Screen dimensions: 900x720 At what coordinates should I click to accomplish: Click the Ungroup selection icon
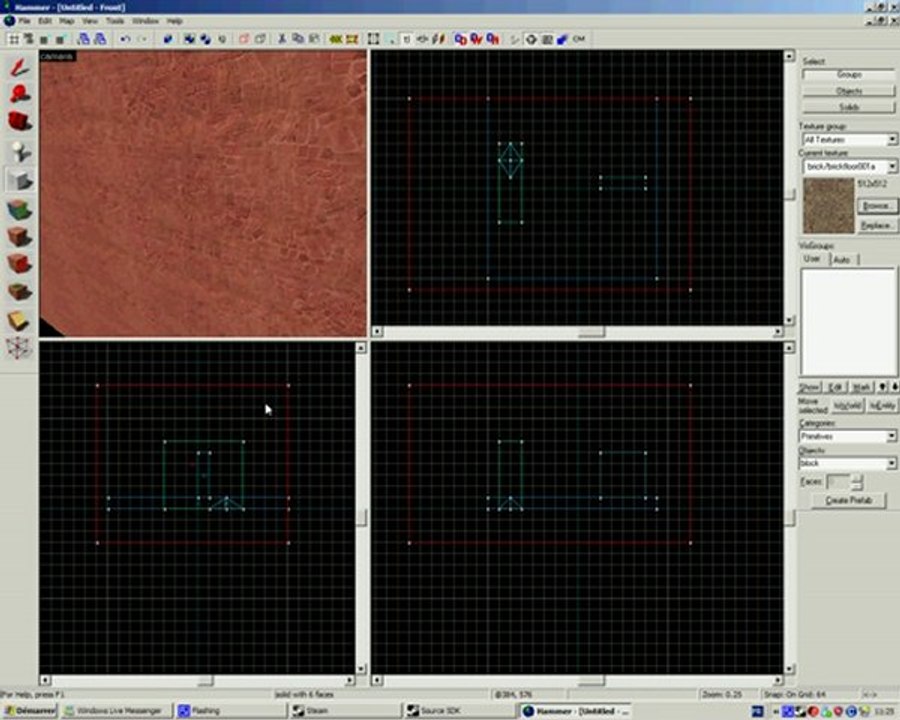(205, 39)
